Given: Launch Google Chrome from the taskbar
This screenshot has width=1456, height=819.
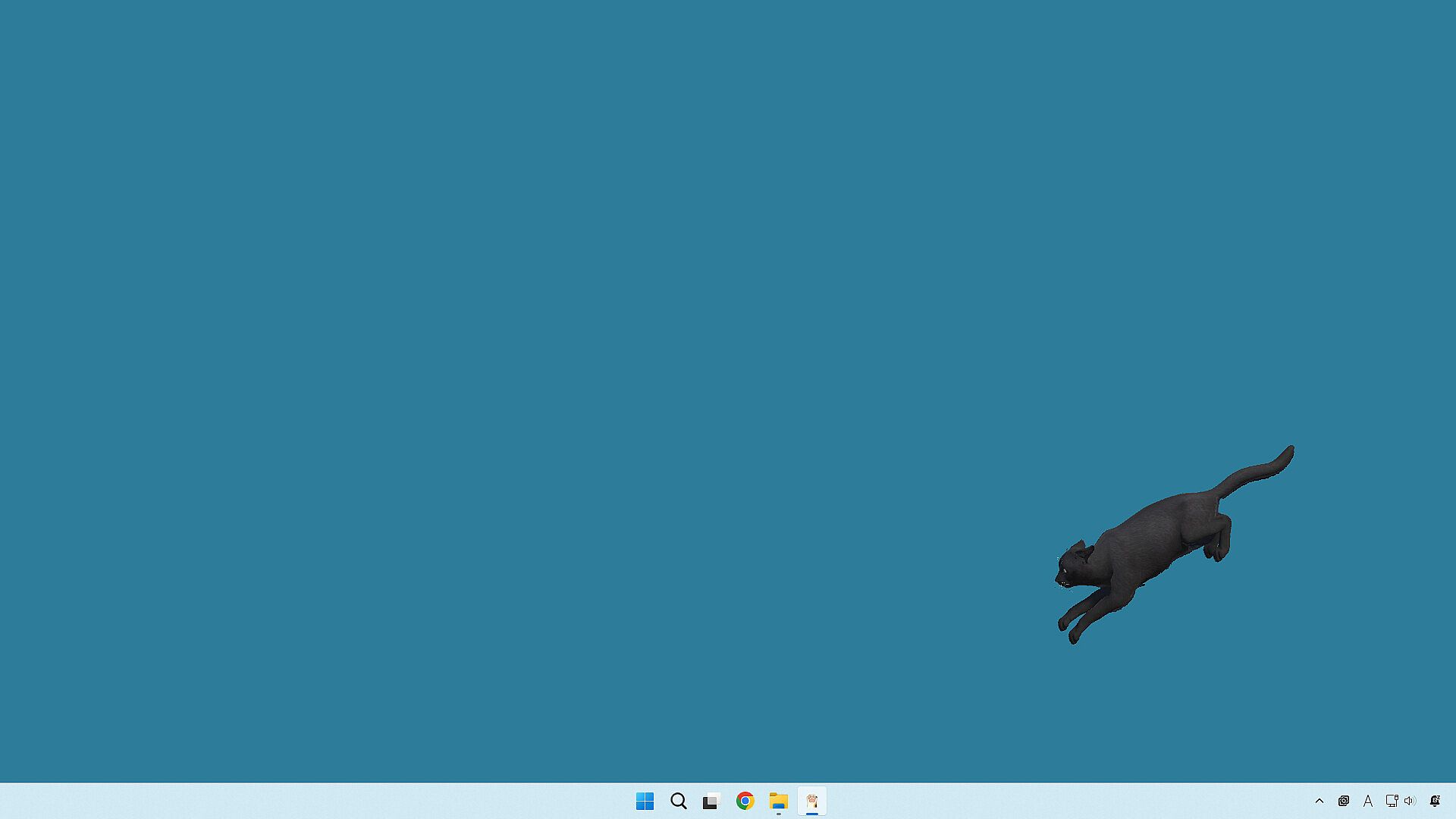Looking at the screenshot, I should point(745,801).
